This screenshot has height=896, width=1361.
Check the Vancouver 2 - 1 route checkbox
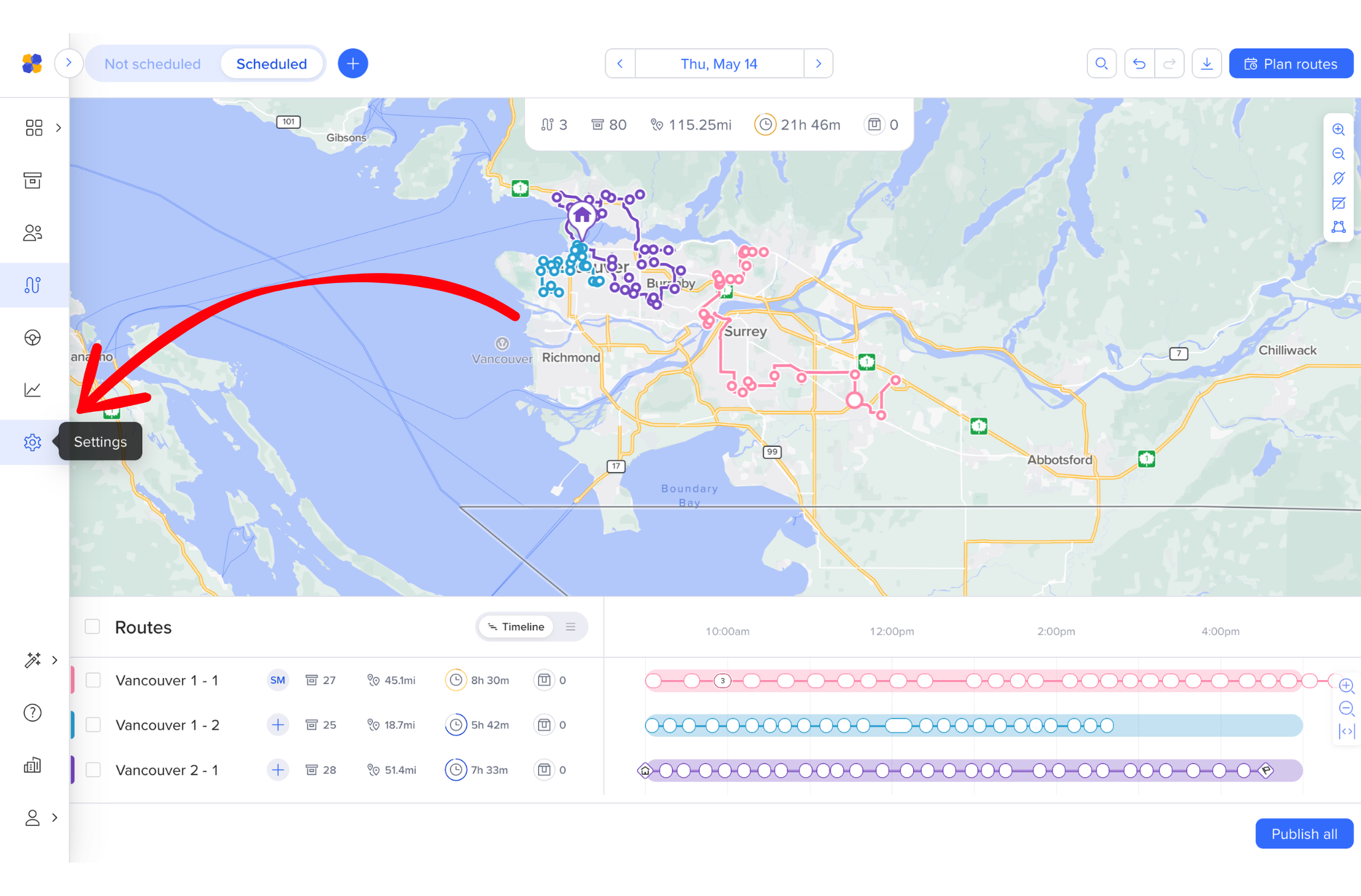click(93, 770)
